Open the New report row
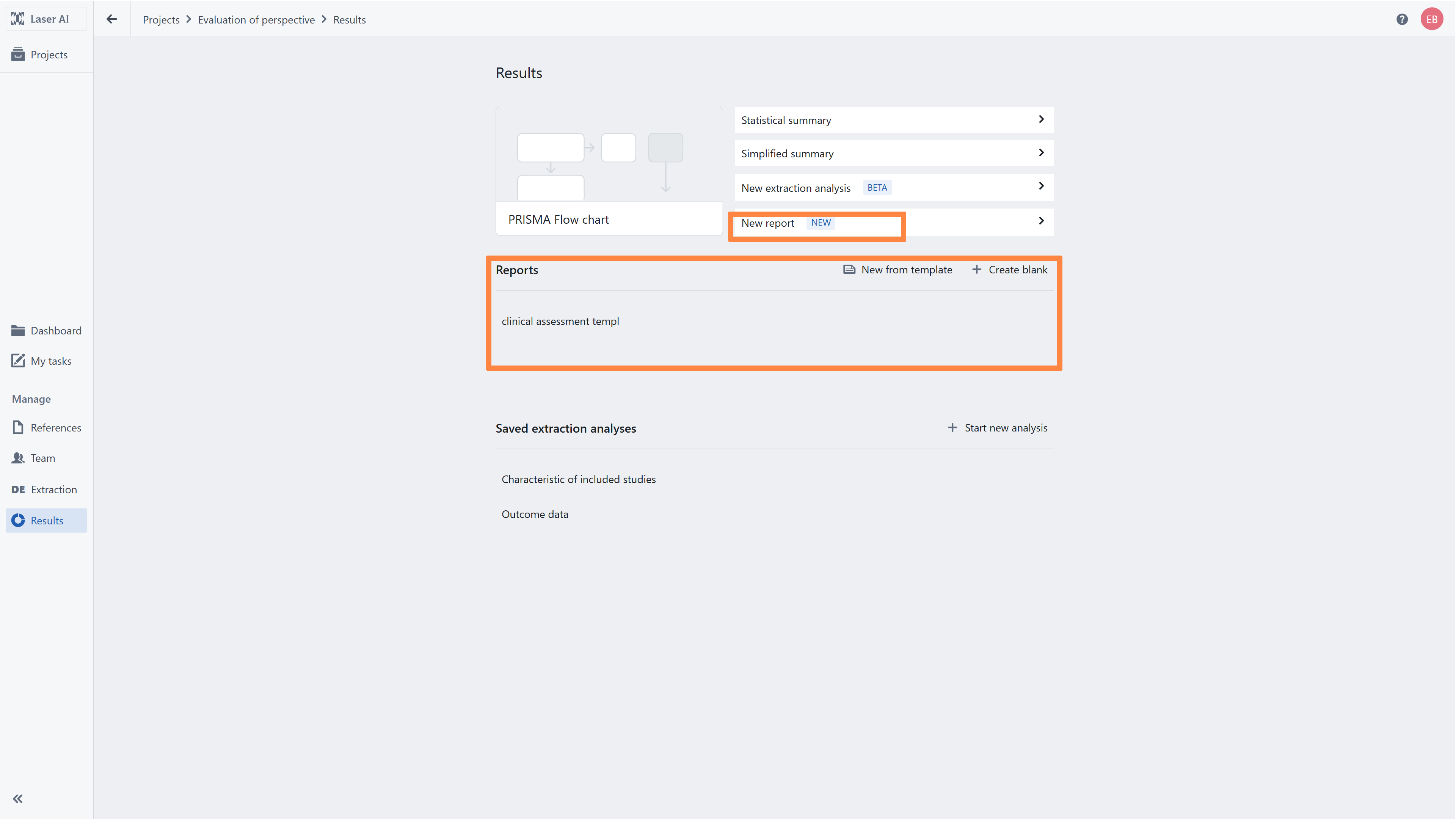This screenshot has height=819, width=1456. point(893,223)
